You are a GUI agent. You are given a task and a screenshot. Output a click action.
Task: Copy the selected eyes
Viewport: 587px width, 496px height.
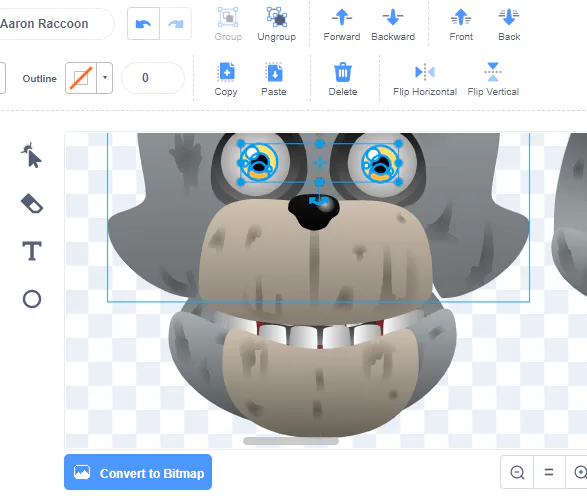(x=226, y=79)
